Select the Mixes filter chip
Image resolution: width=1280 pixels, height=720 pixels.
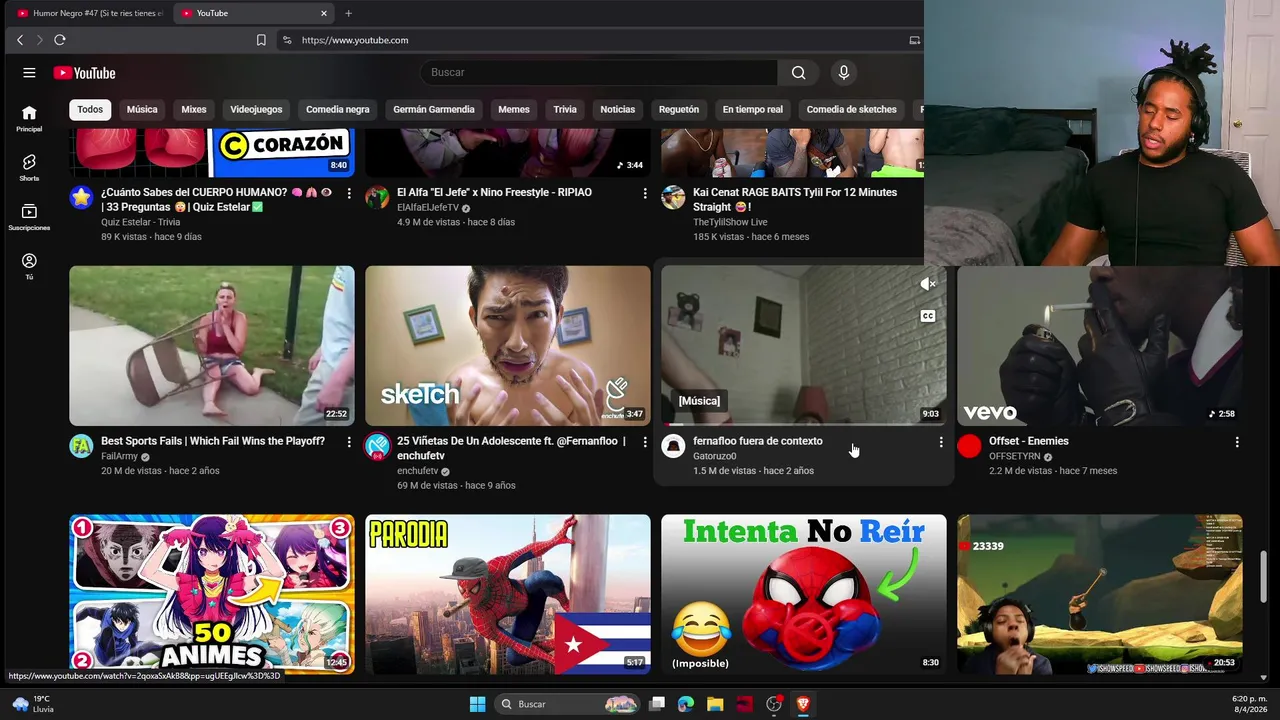pyautogui.click(x=194, y=109)
